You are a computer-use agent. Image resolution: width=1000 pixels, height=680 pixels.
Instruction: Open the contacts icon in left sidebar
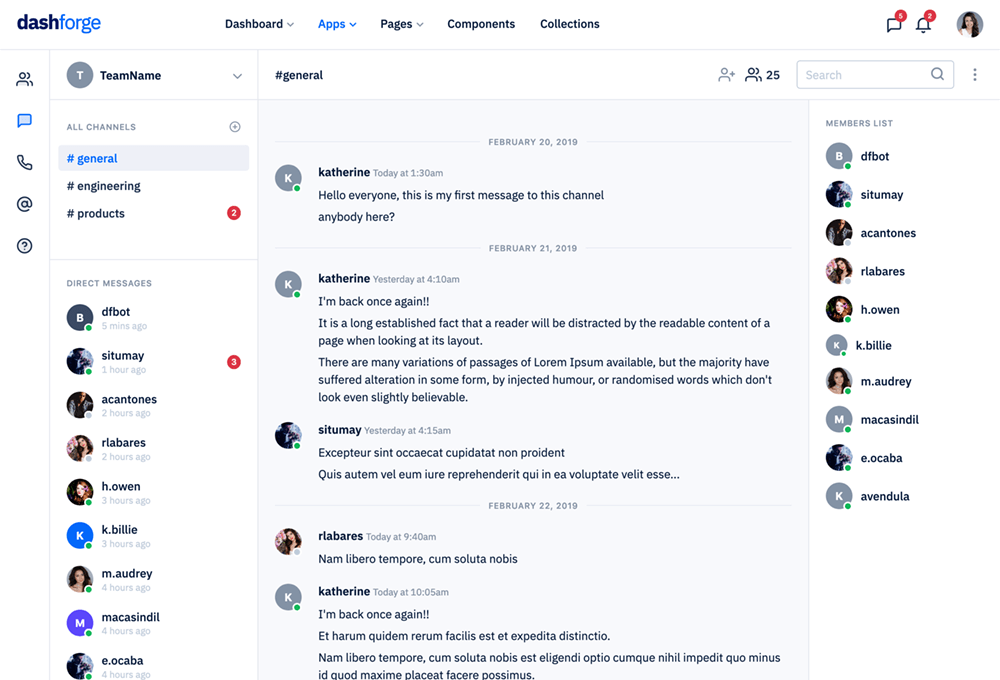click(x=25, y=80)
